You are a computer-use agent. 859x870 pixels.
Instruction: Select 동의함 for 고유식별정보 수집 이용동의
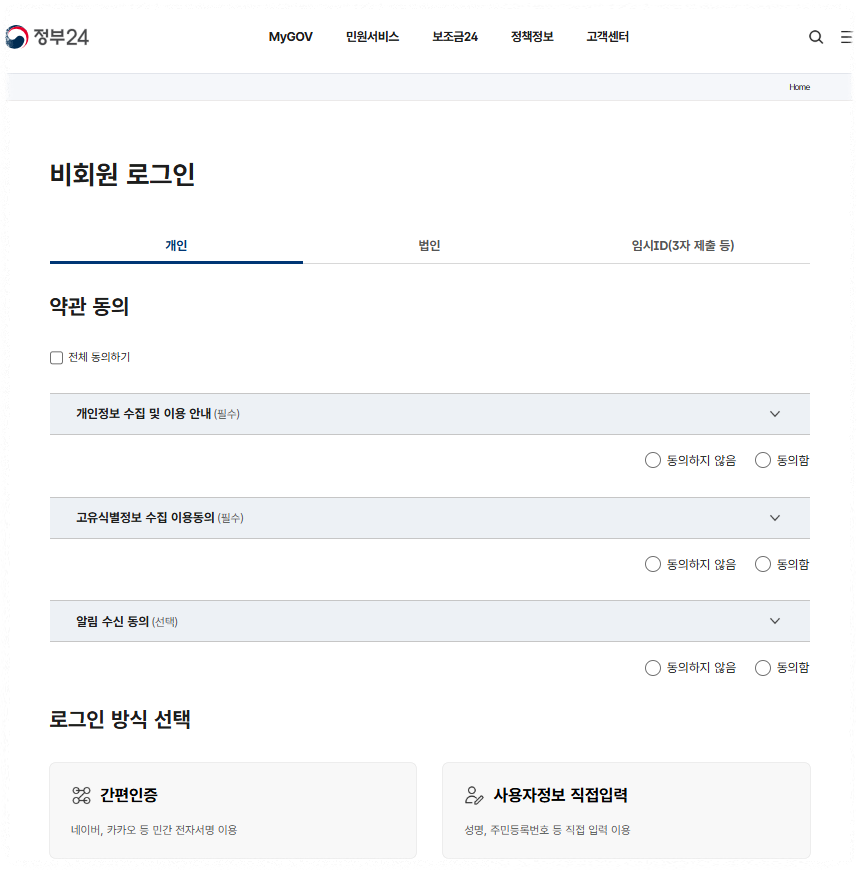click(x=763, y=564)
